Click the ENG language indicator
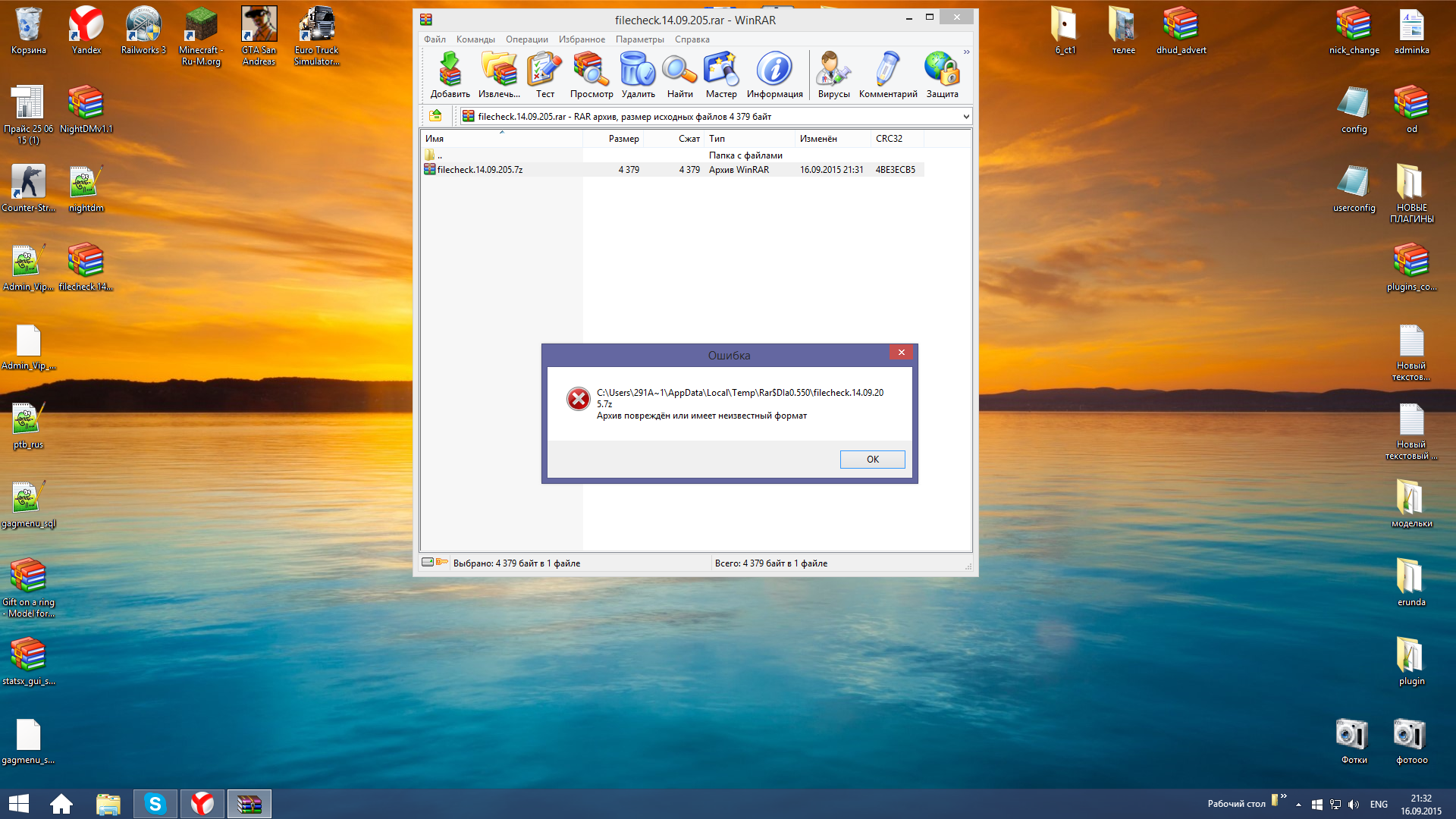 [1379, 805]
